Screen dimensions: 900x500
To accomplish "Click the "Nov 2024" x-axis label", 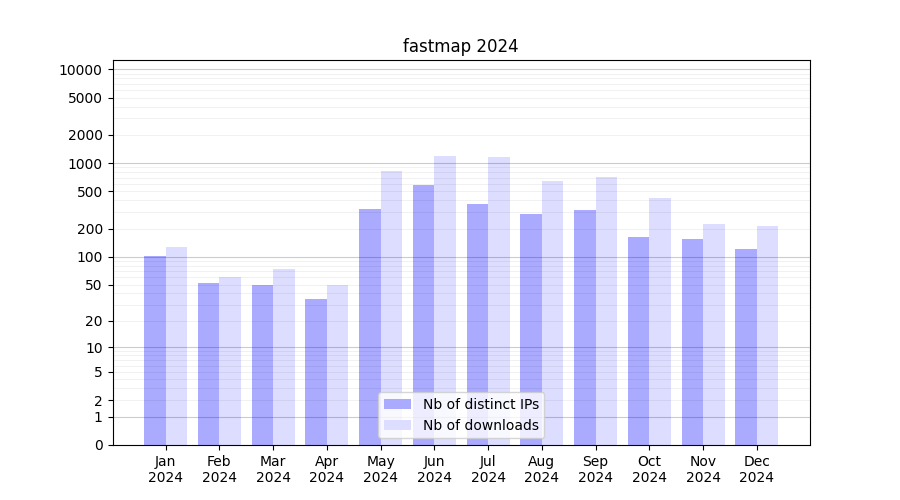I will pos(703,469).
